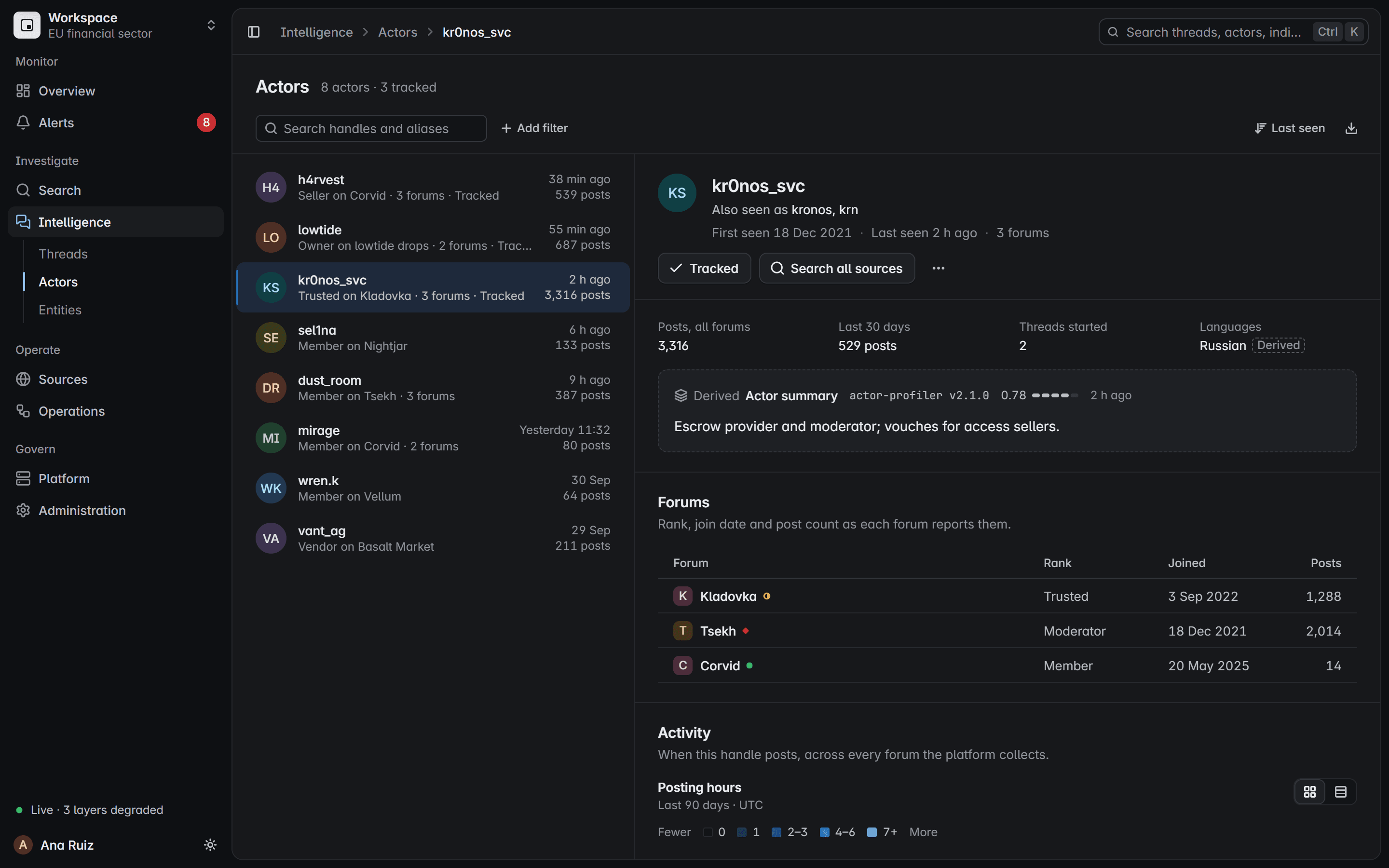Screen dimensions: 1389x868
Task: Focus the Search handles and aliases field
Action: [x=371, y=128]
